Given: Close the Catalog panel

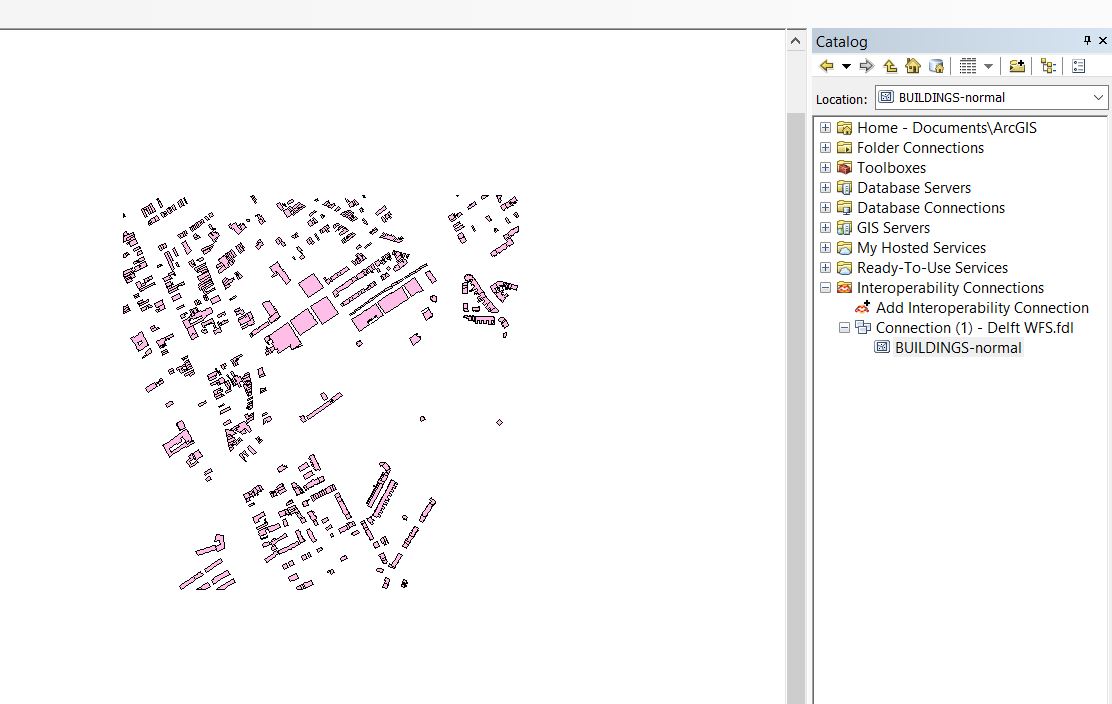Looking at the screenshot, I should 1104,41.
